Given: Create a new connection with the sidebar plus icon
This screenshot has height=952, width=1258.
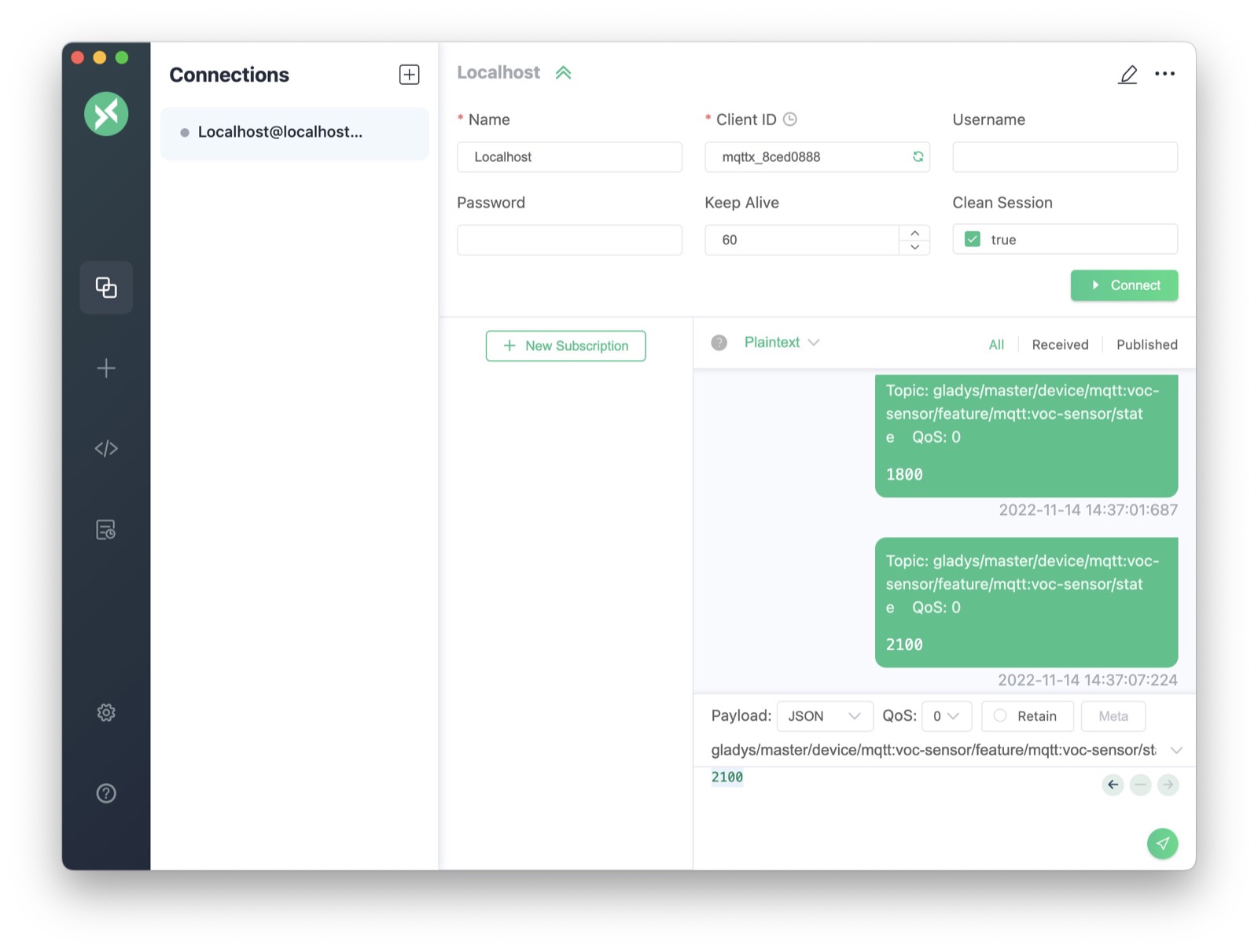Looking at the screenshot, I should pos(106,368).
